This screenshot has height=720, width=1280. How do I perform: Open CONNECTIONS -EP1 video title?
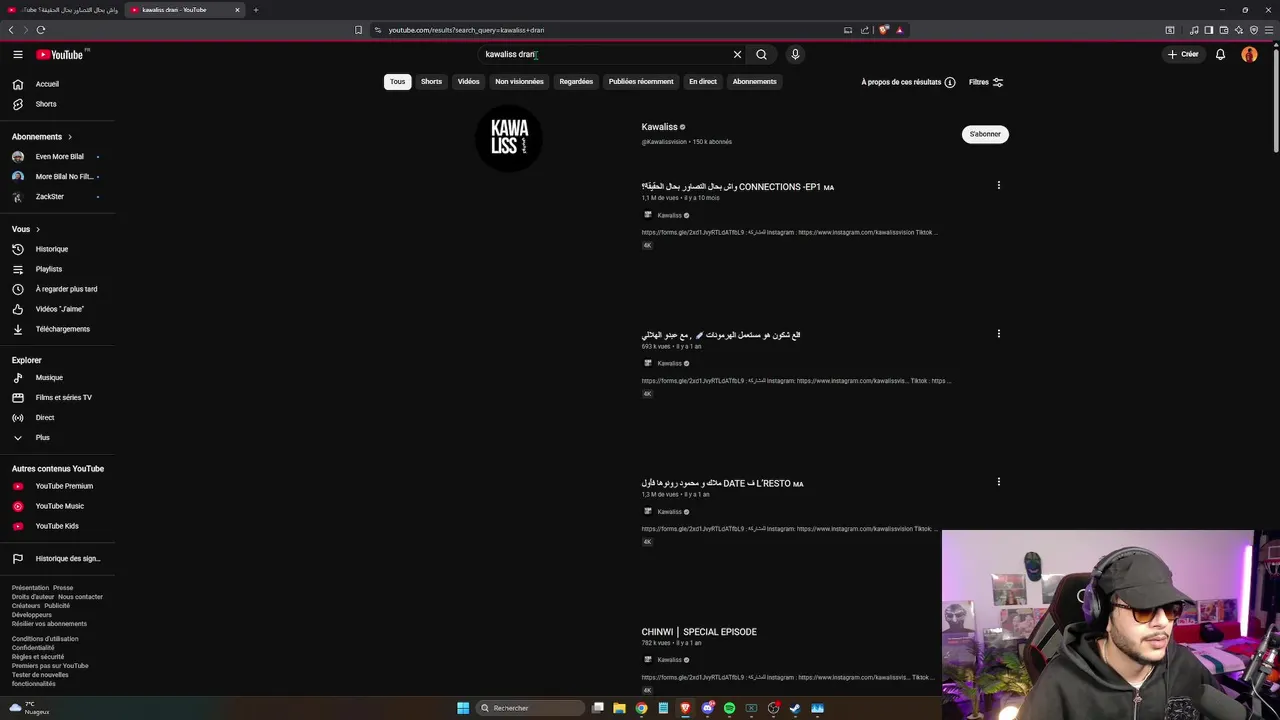pos(738,186)
